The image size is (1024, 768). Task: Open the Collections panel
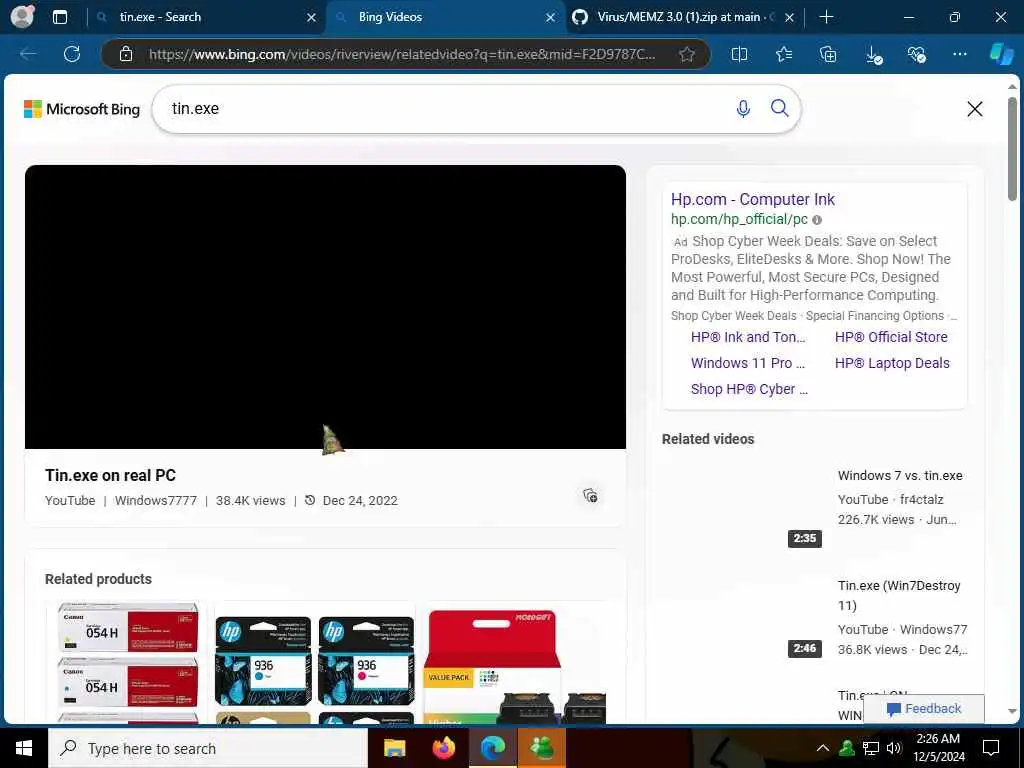(x=828, y=54)
